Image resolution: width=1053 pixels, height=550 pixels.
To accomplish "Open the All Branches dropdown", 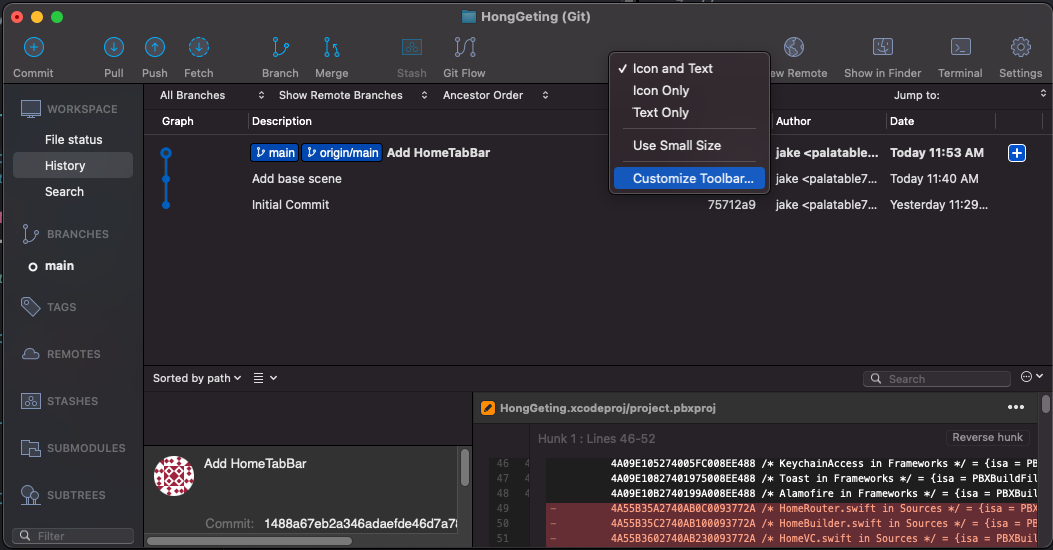I will (212, 95).
